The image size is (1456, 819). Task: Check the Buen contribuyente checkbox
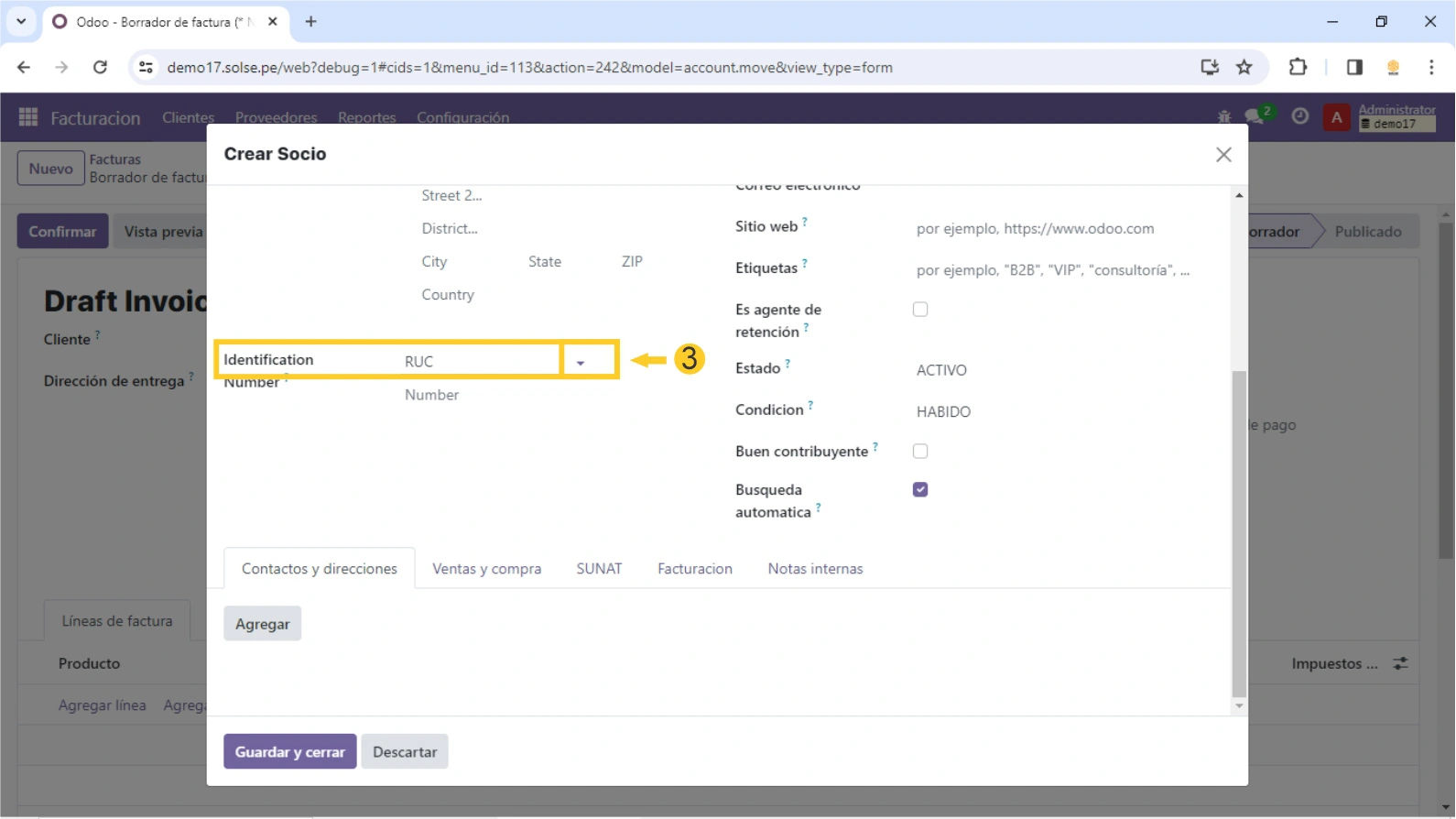pyautogui.click(x=920, y=451)
